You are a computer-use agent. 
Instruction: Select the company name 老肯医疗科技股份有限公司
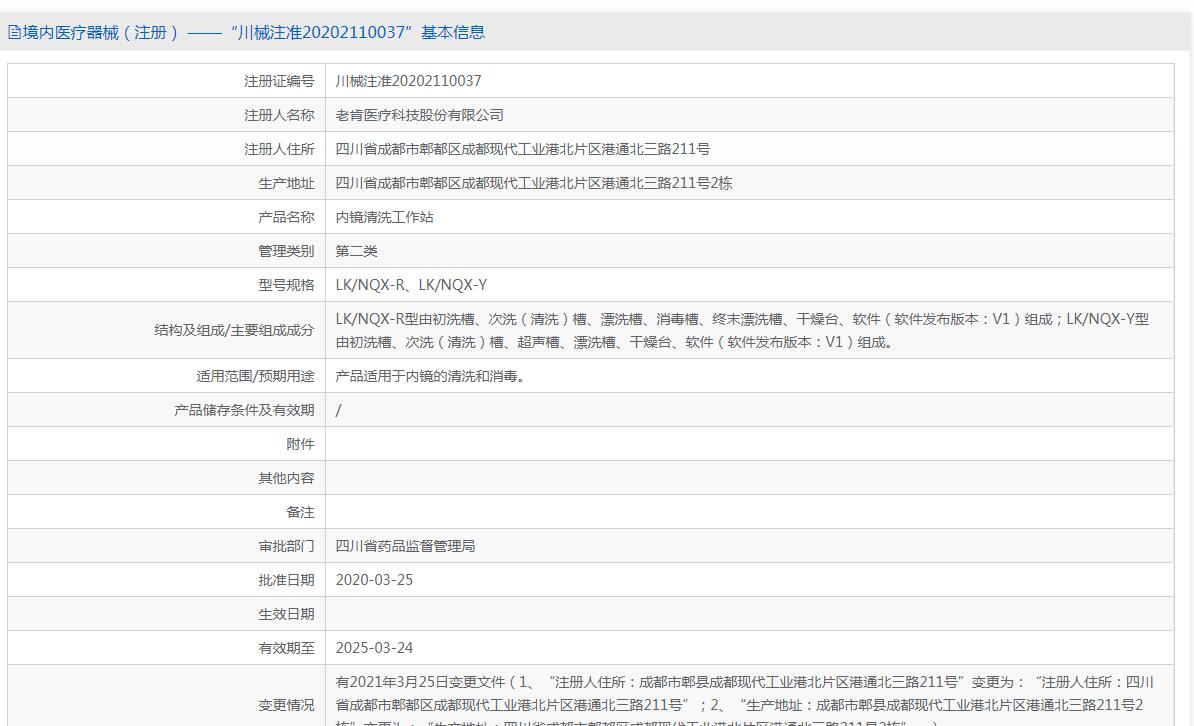pyautogui.click(x=420, y=115)
